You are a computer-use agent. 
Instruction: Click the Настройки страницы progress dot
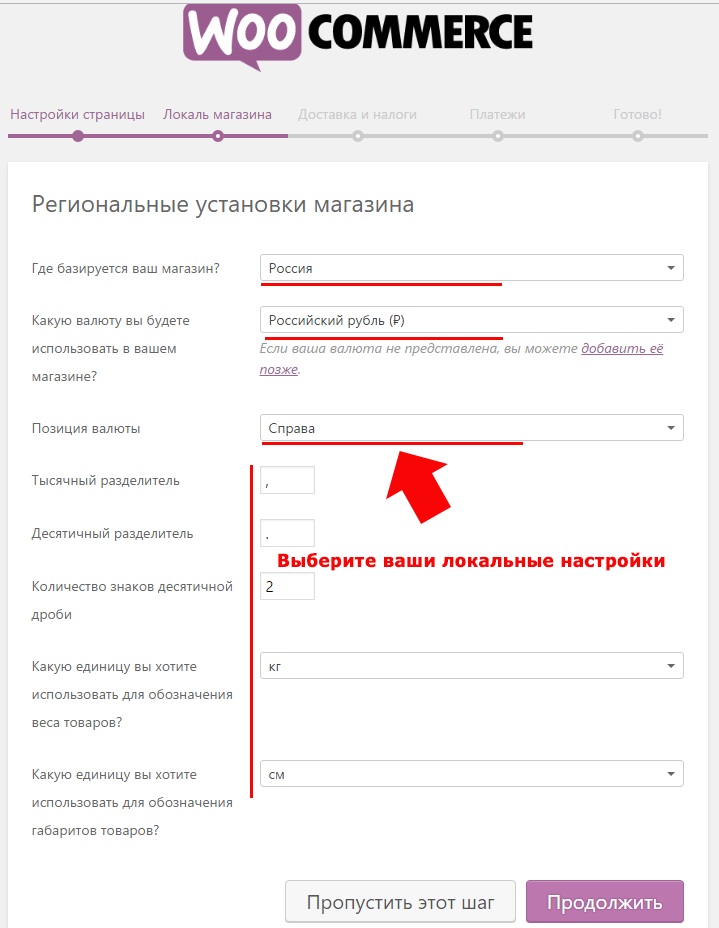click(x=78, y=137)
